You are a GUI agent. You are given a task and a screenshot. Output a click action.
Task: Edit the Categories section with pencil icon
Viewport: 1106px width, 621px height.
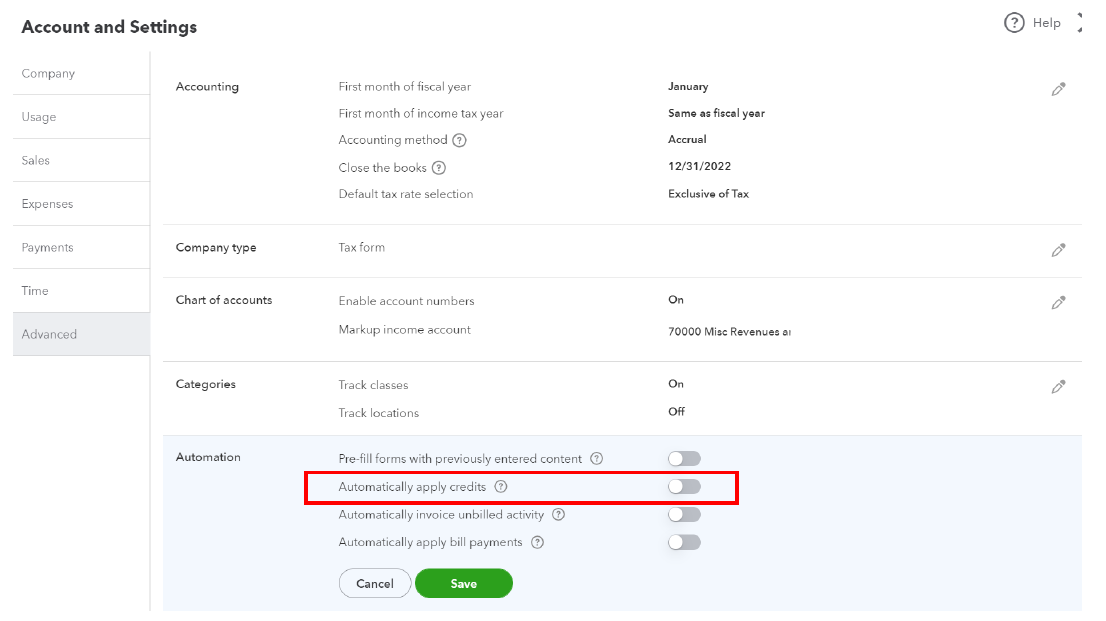pos(1058,387)
